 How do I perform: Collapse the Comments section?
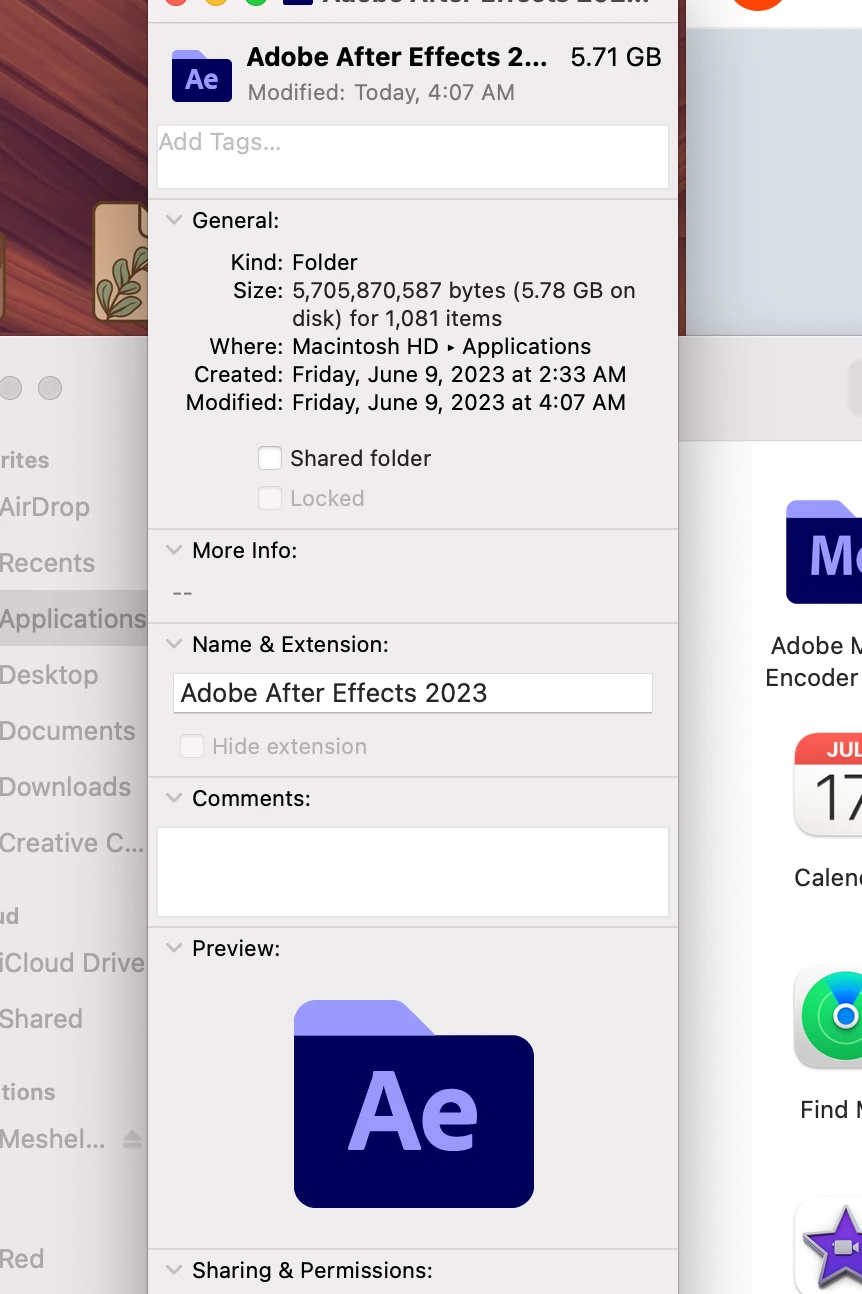174,798
